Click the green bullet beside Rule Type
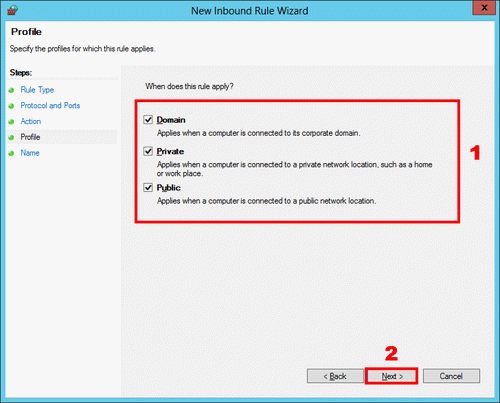This screenshot has width=500, height=403. tap(11, 90)
